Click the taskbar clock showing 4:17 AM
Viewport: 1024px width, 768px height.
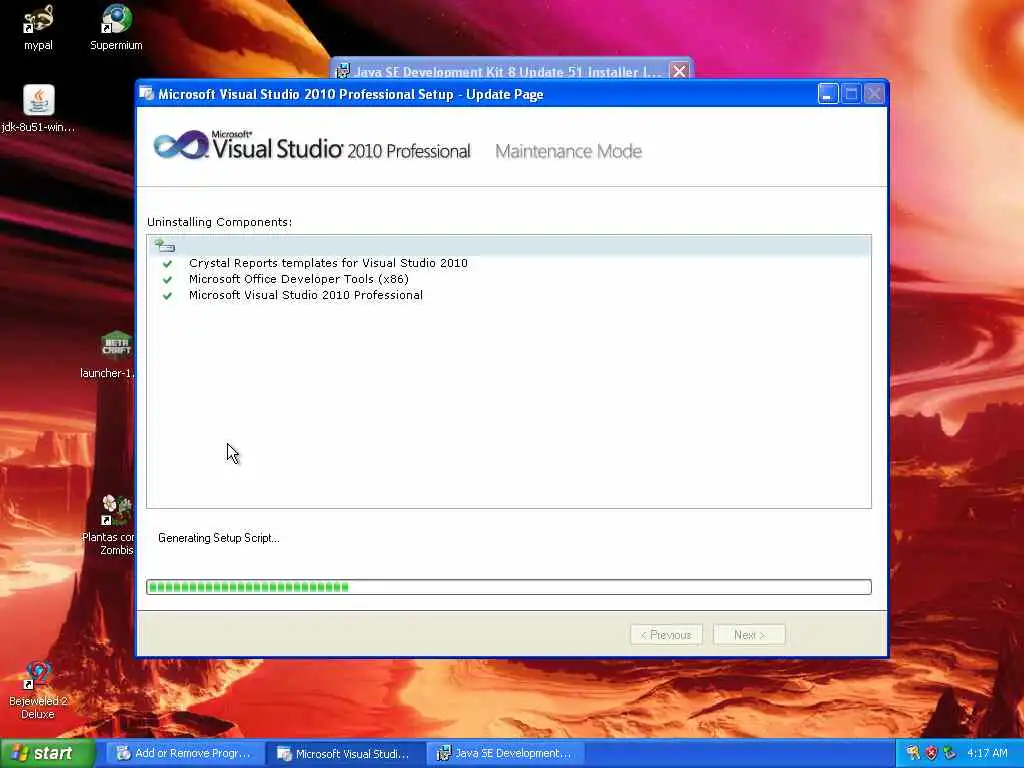coord(987,753)
